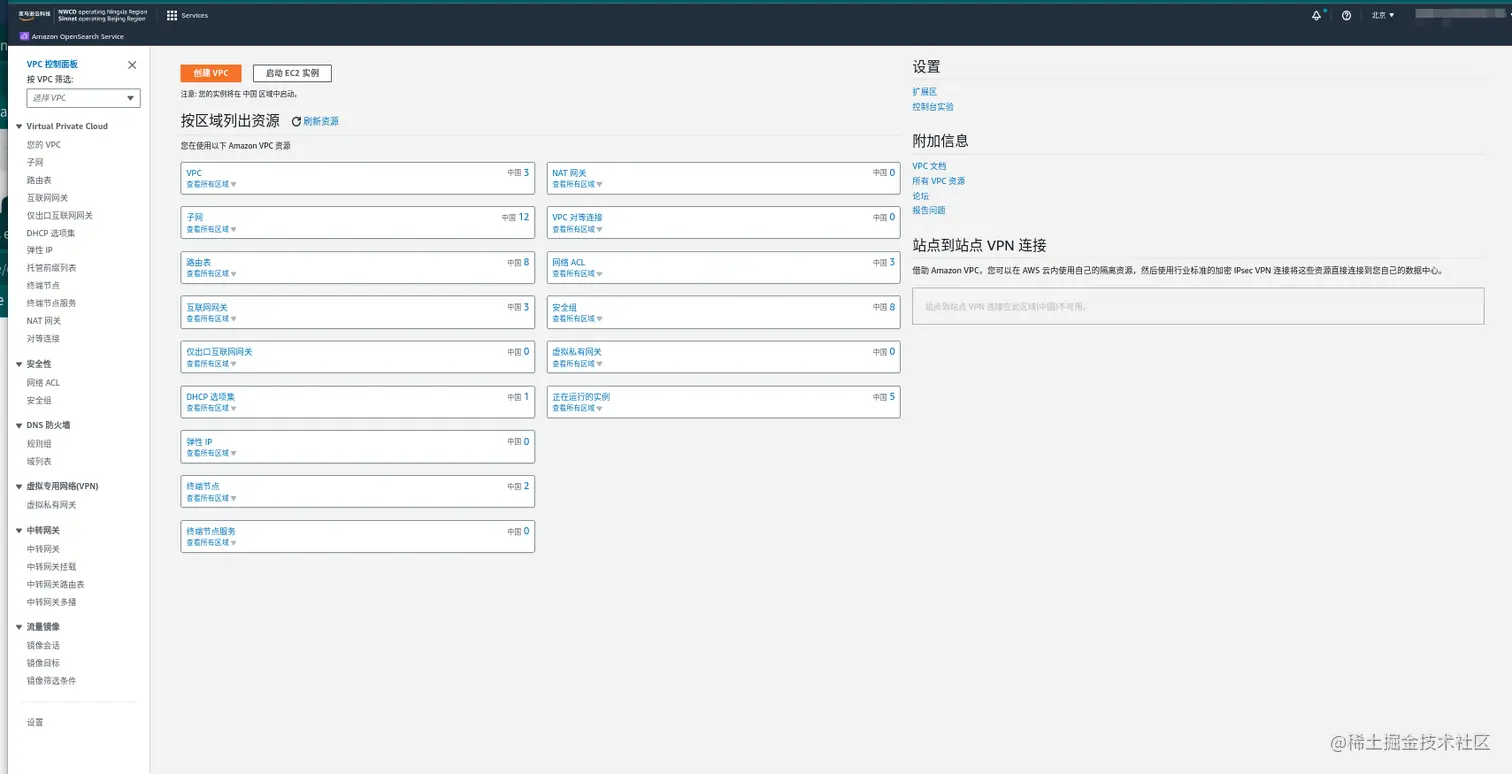Click the Amazon OpenSearch Service shortcut icon
Image resolution: width=1512 pixels, height=774 pixels.
tap(24, 36)
